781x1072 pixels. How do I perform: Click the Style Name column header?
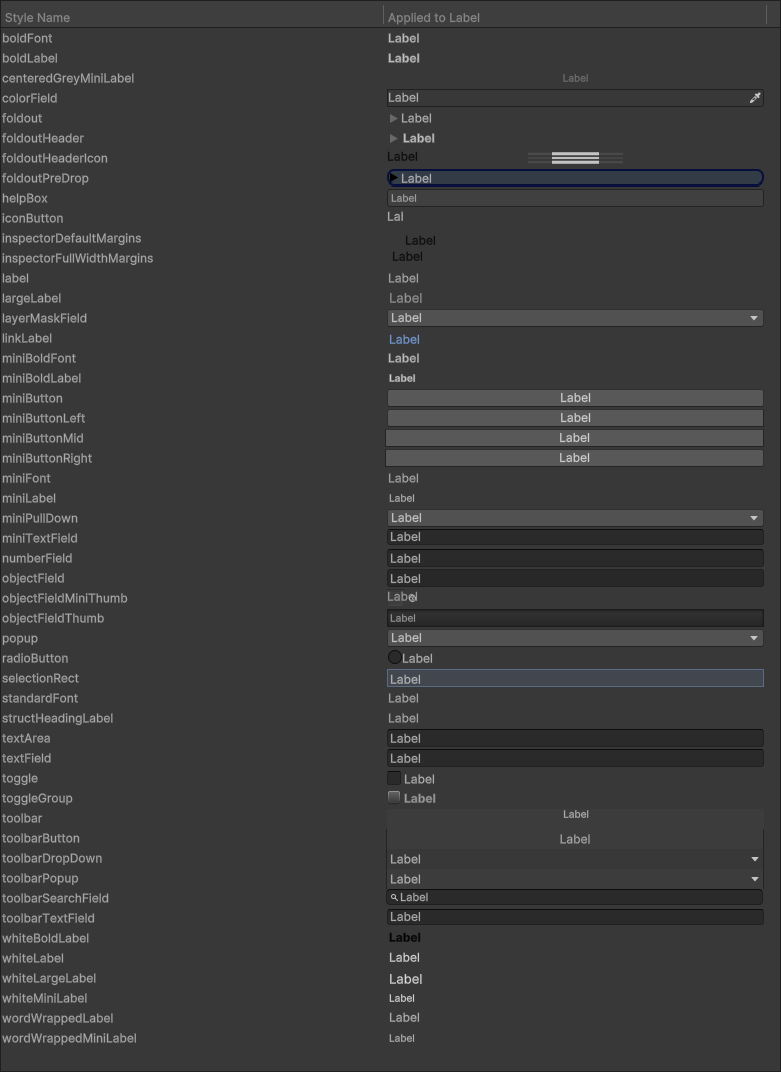click(x=36, y=18)
